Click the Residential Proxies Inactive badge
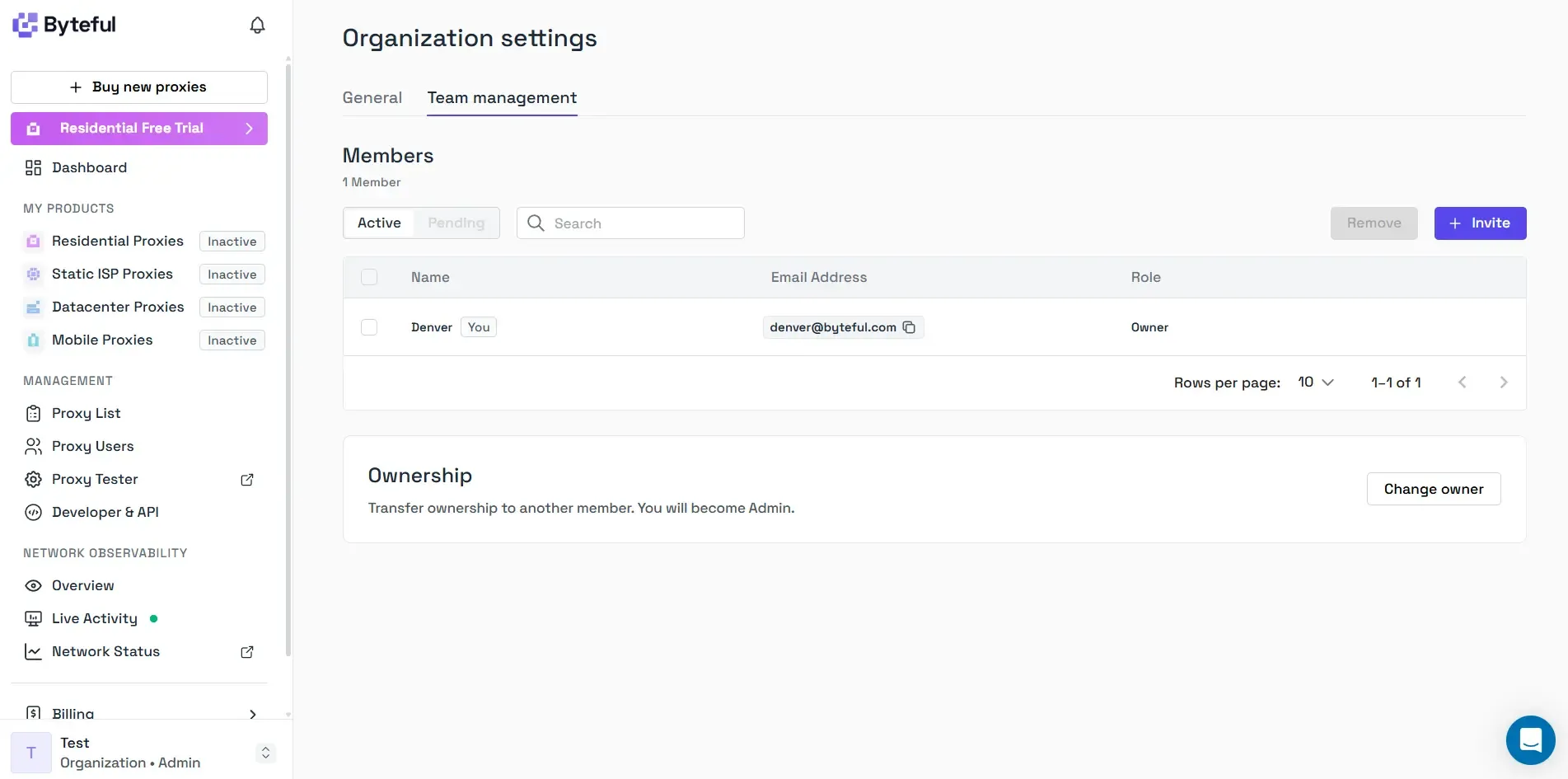1568x779 pixels. [232, 242]
